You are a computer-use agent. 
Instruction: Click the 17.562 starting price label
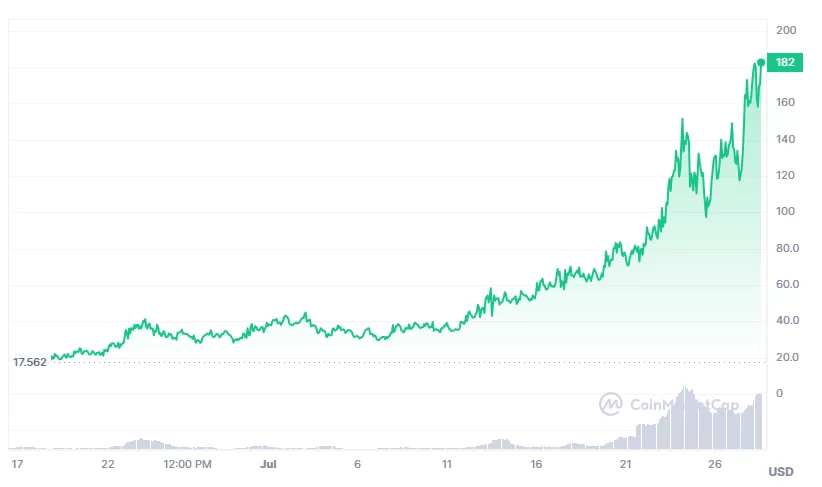(x=30, y=362)
